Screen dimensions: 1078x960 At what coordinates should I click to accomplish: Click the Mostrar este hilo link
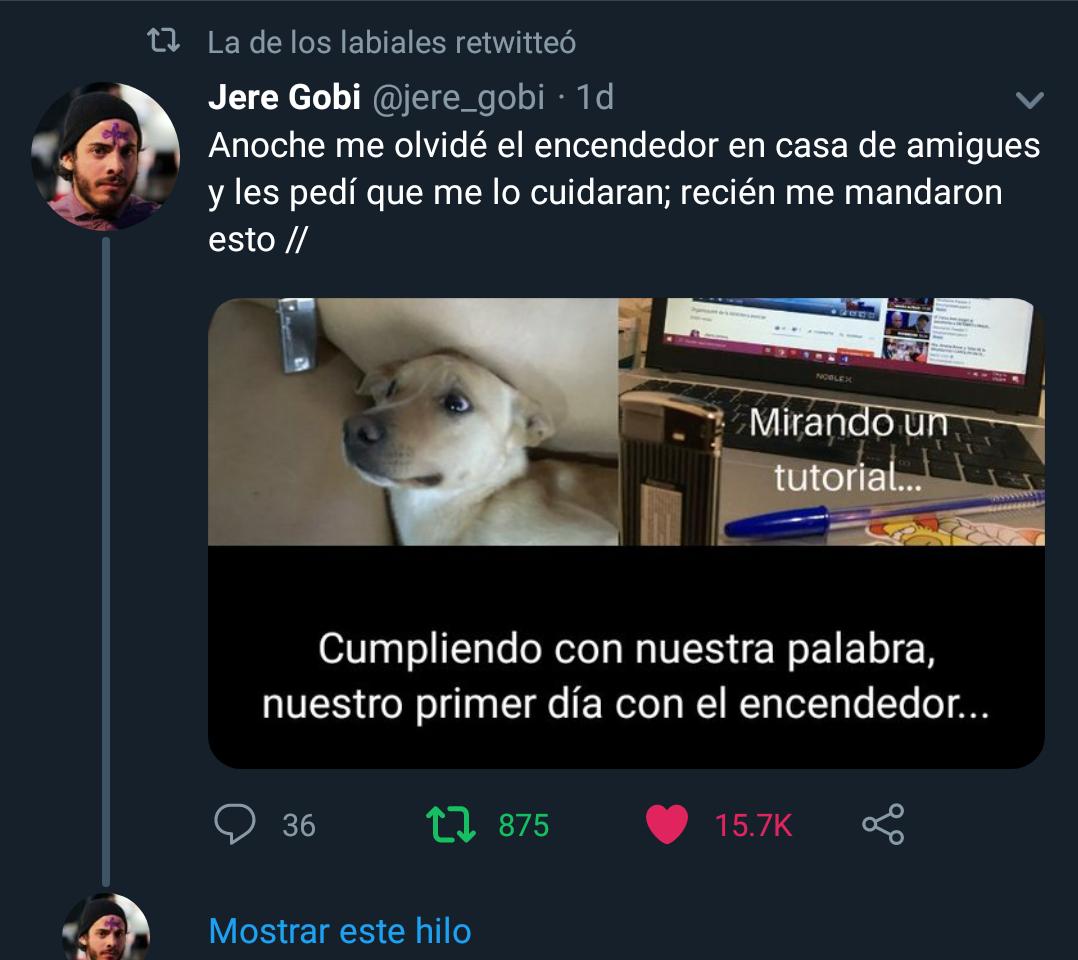pos(340,931)
